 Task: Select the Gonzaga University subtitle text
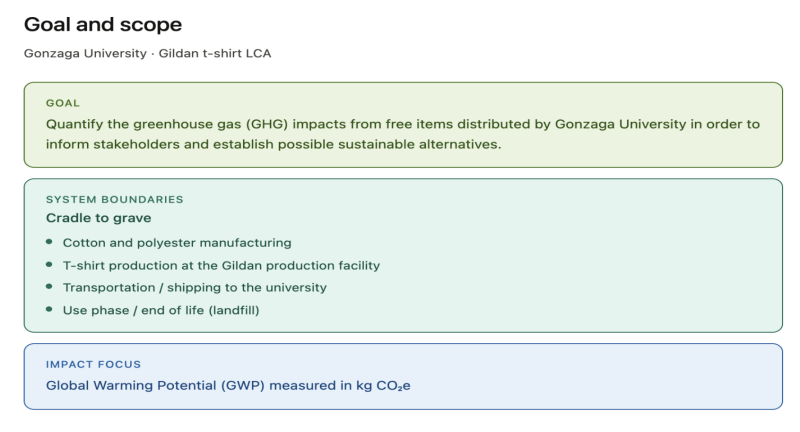coord(147,53)
